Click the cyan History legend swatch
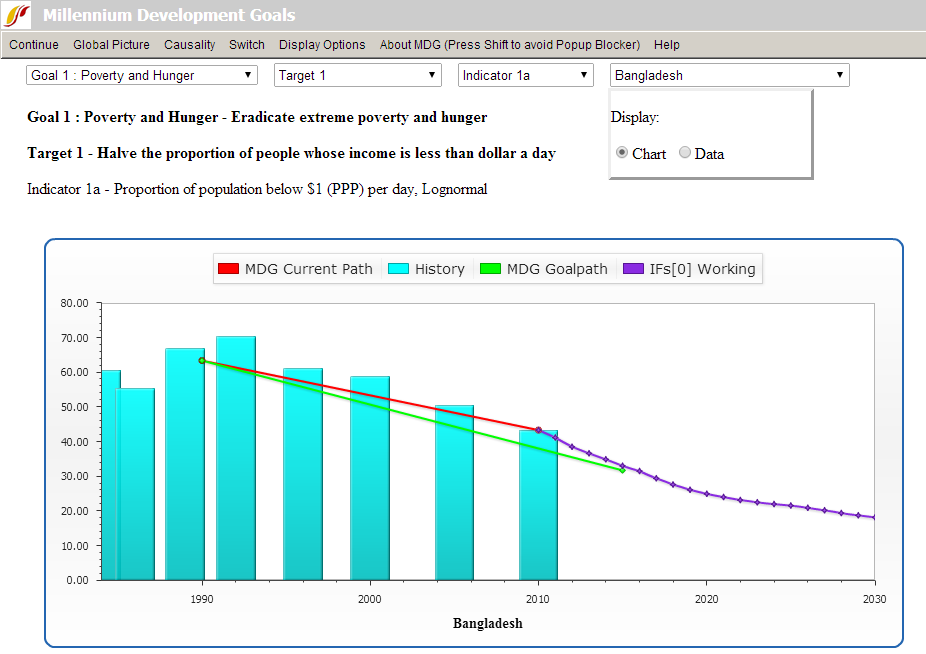 pos(399,269)
